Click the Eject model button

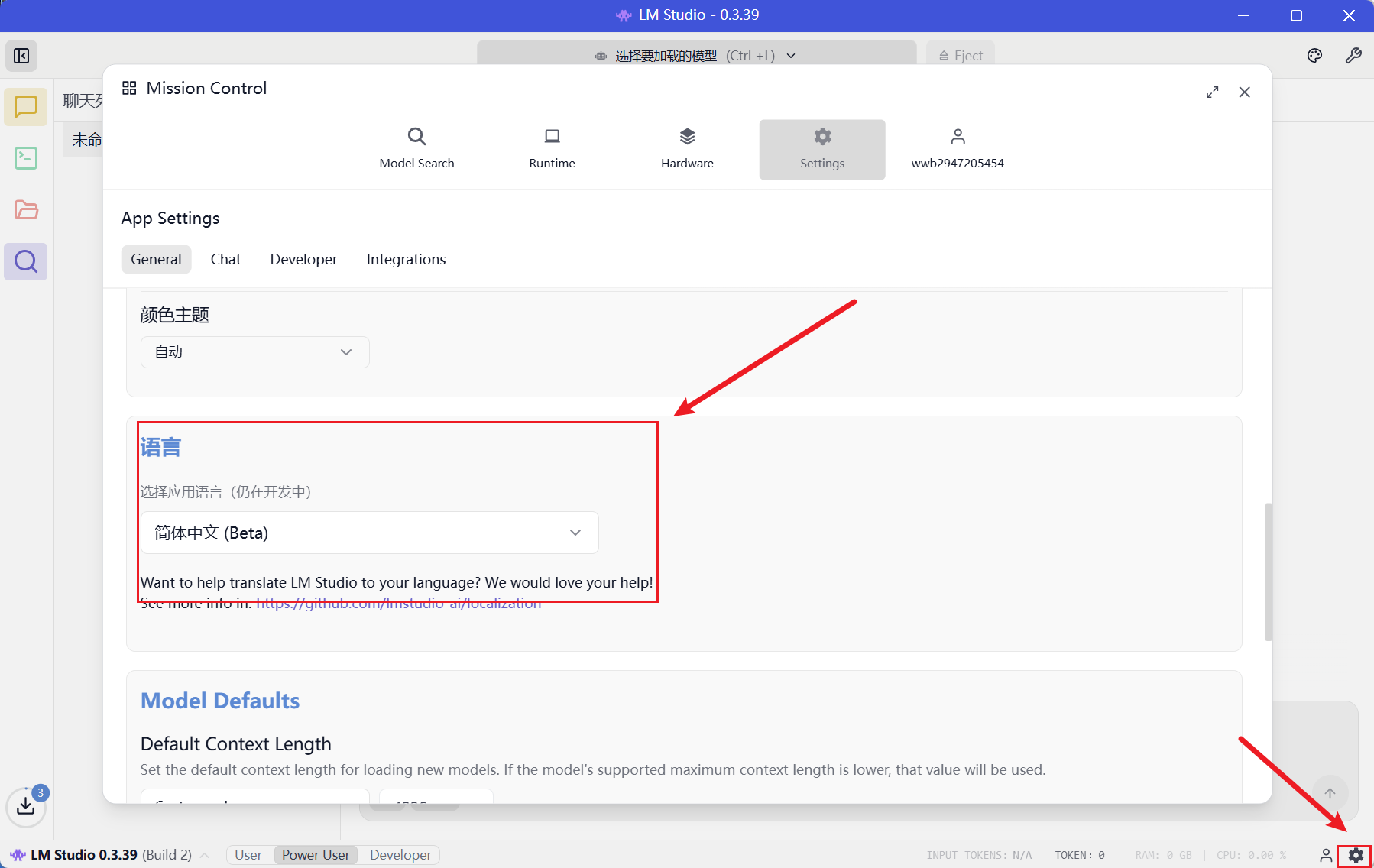point(961,55)
